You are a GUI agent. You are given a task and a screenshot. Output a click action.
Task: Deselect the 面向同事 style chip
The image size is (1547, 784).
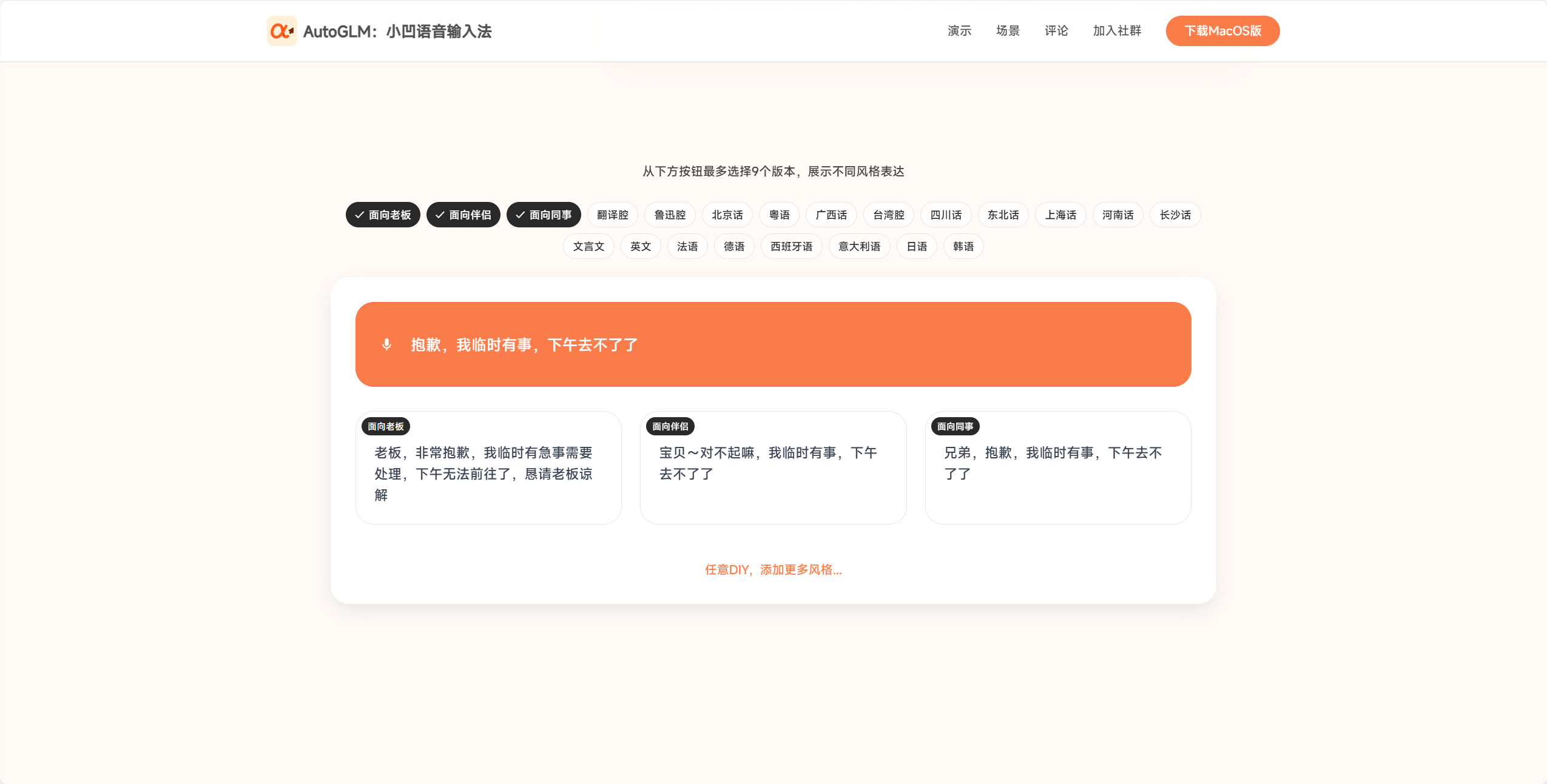[x=544, y=215]
